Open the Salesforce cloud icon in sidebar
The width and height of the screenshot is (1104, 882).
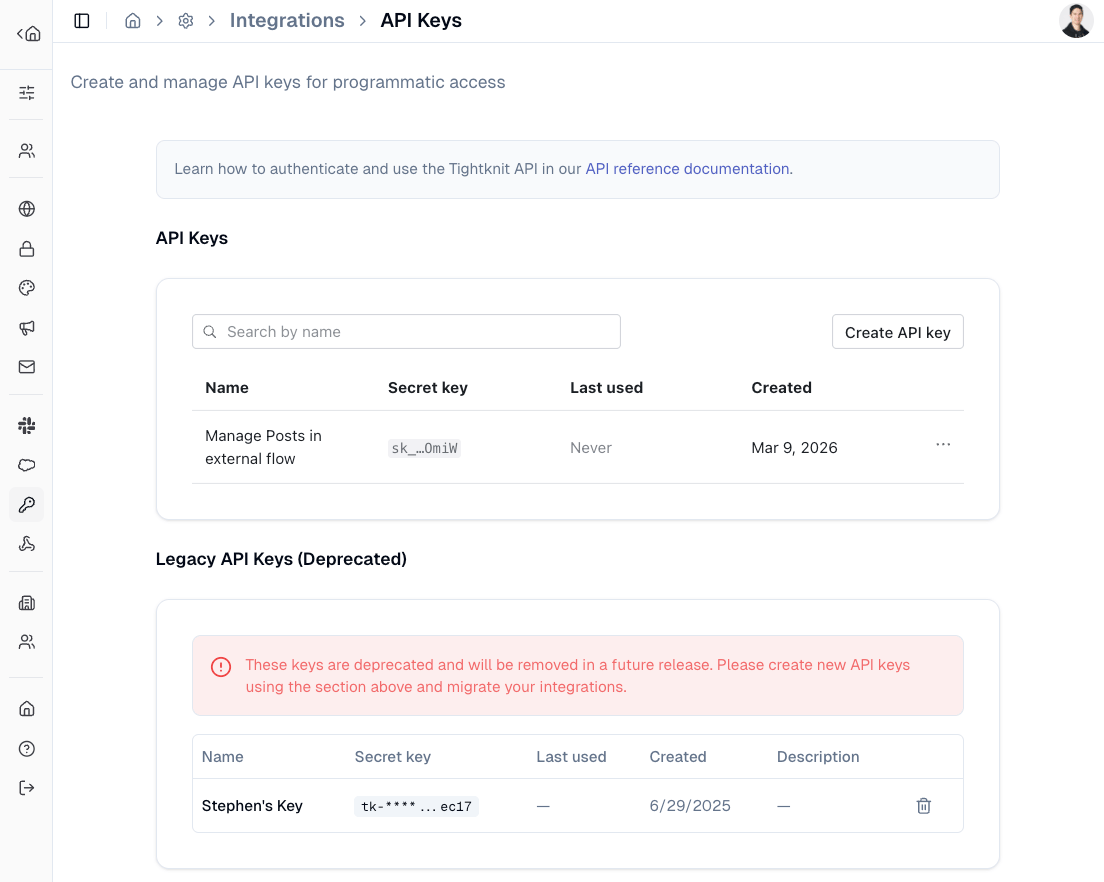27,465
